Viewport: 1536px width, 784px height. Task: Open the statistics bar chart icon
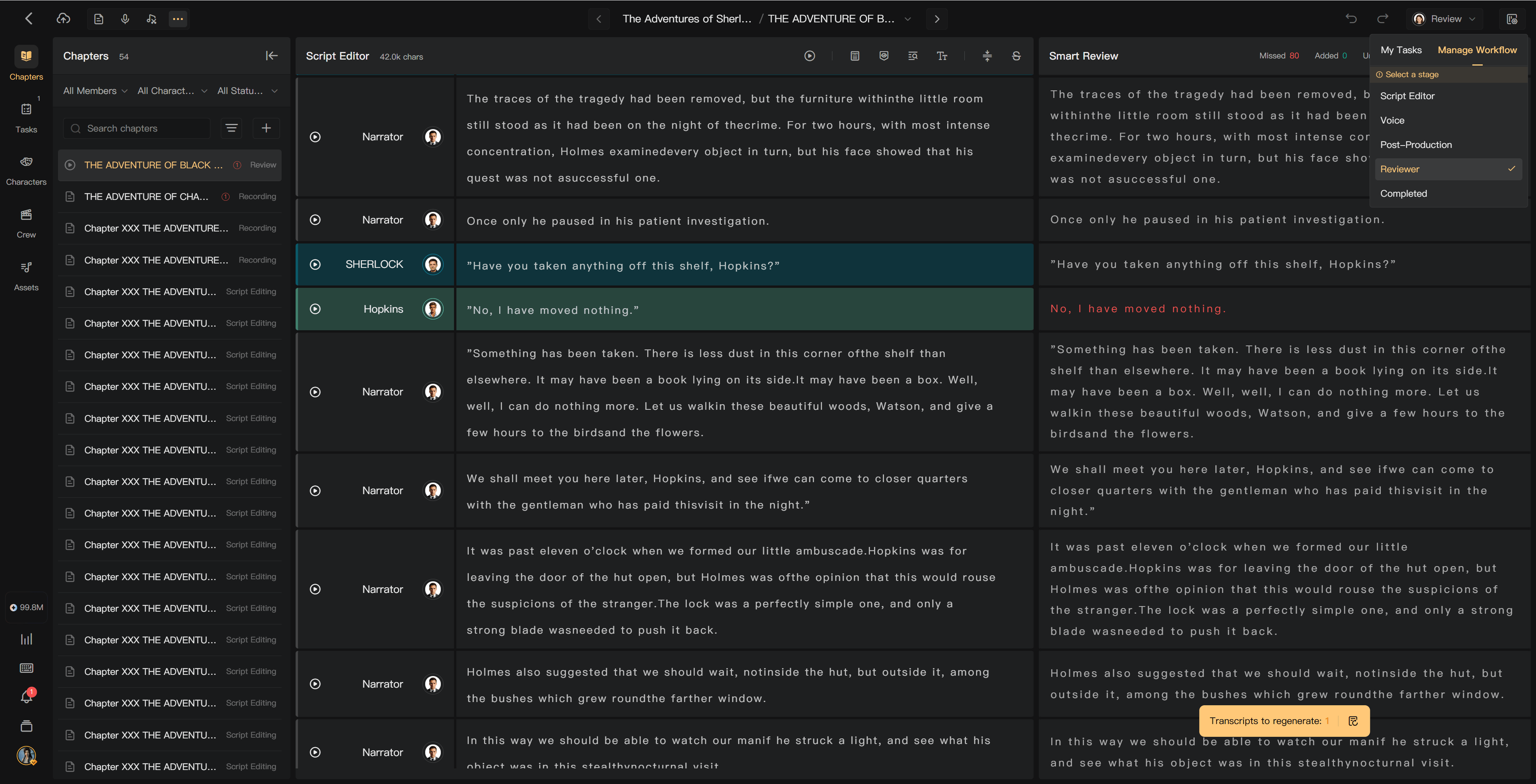tap(26, 639)
